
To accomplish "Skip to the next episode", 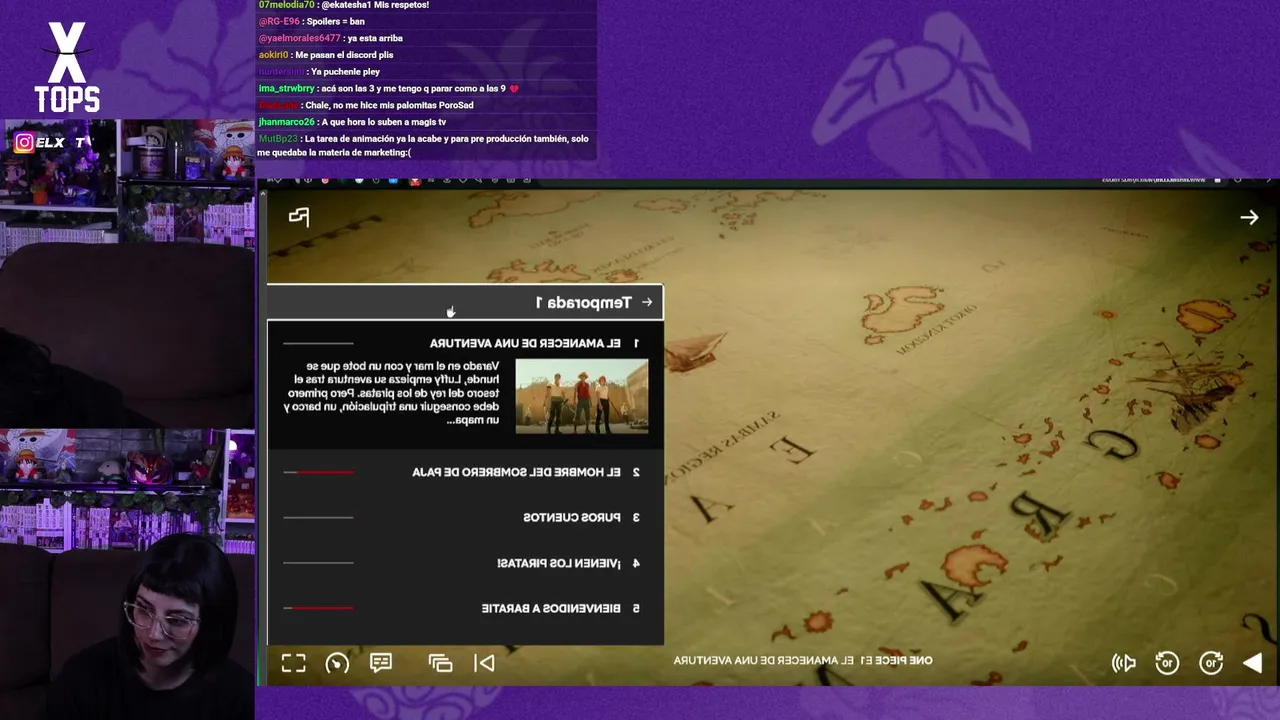I will tap(484, 663).
